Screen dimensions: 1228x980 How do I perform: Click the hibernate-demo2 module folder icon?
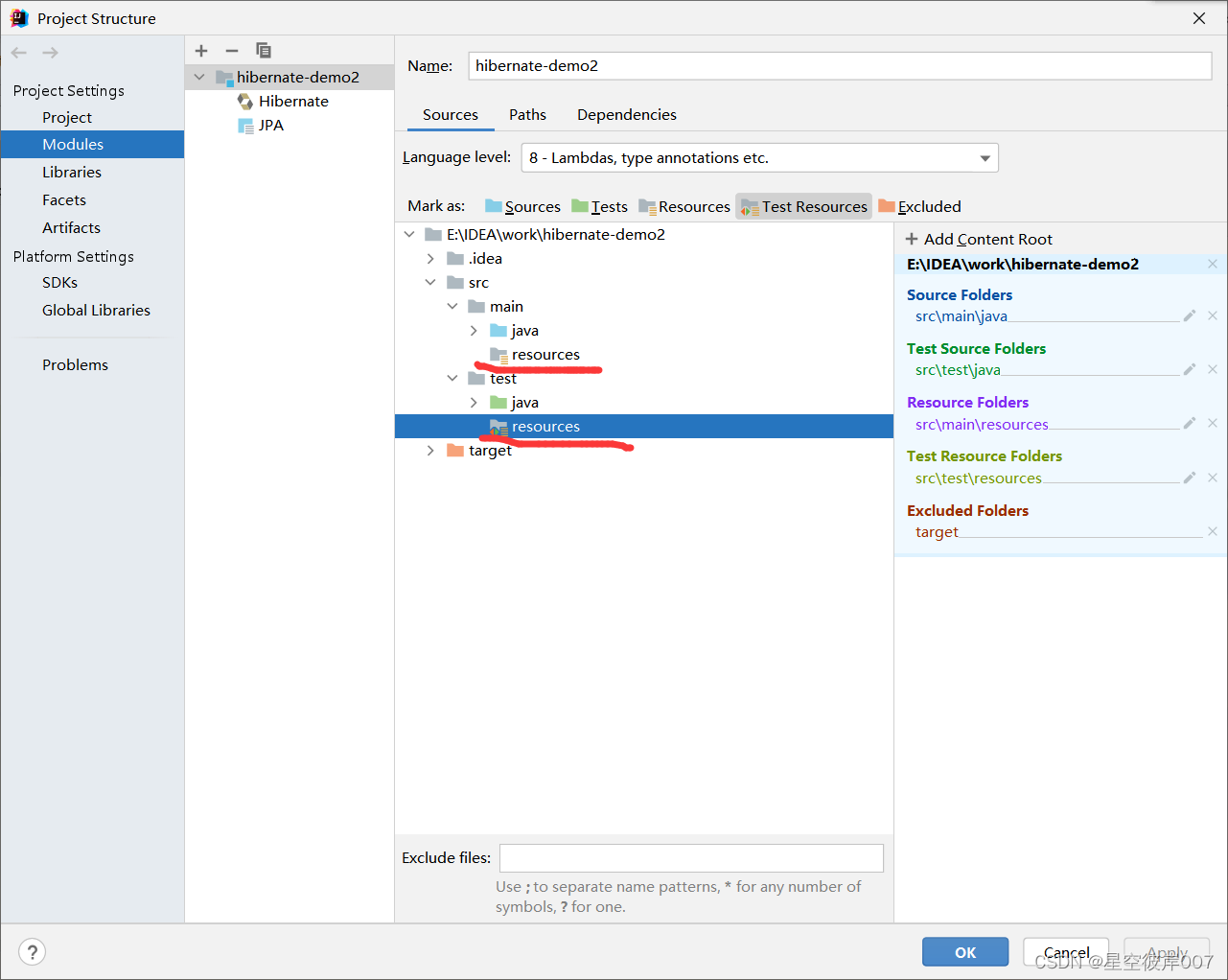click(x=224, y=77)
